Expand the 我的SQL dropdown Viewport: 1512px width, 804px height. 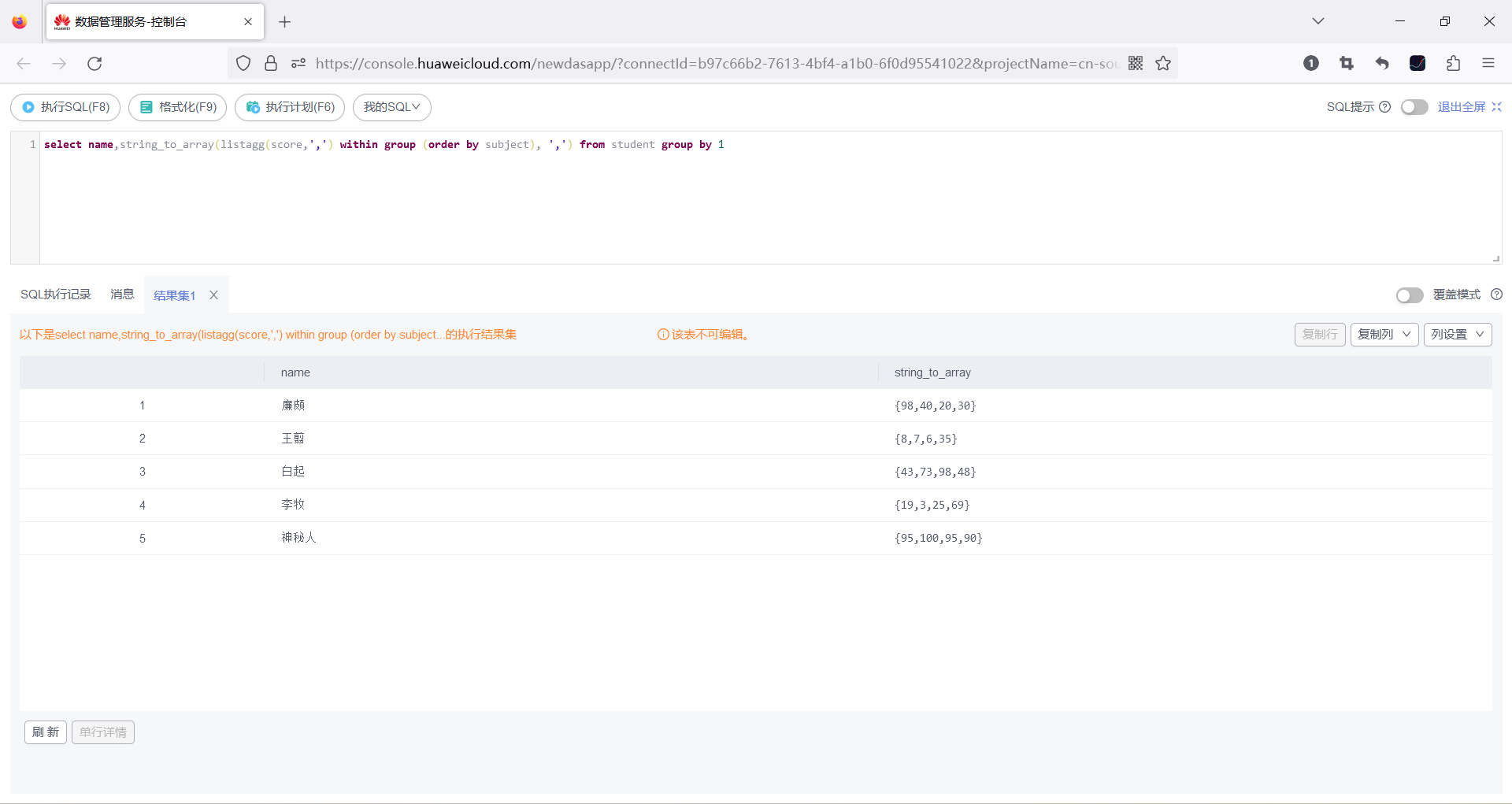pos(392,107)
